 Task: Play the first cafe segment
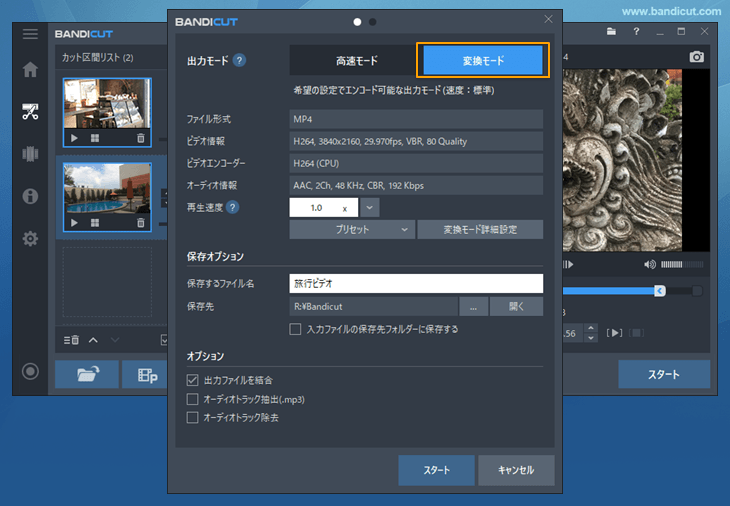74,138
